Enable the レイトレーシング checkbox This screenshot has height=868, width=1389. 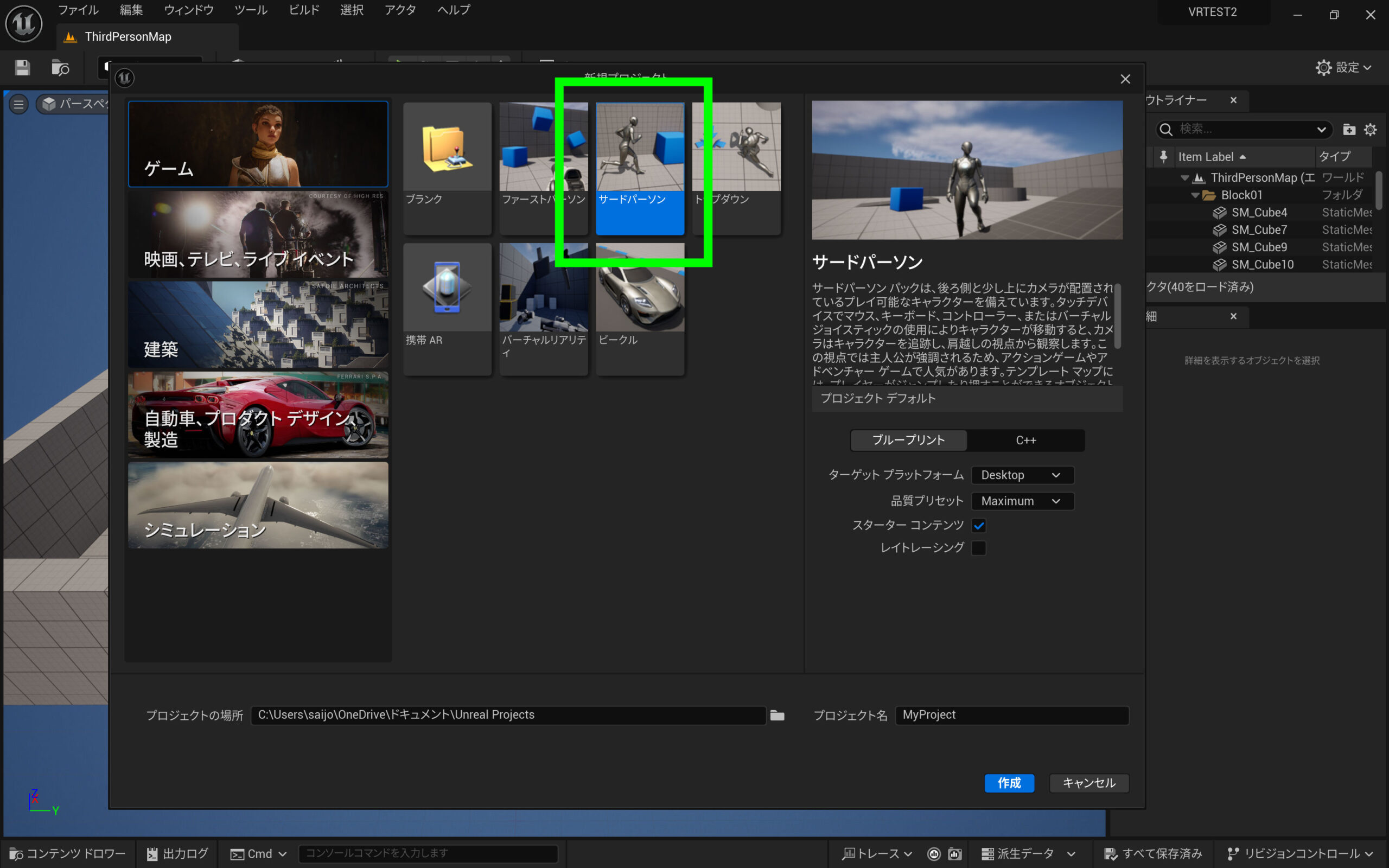[979, 548]
